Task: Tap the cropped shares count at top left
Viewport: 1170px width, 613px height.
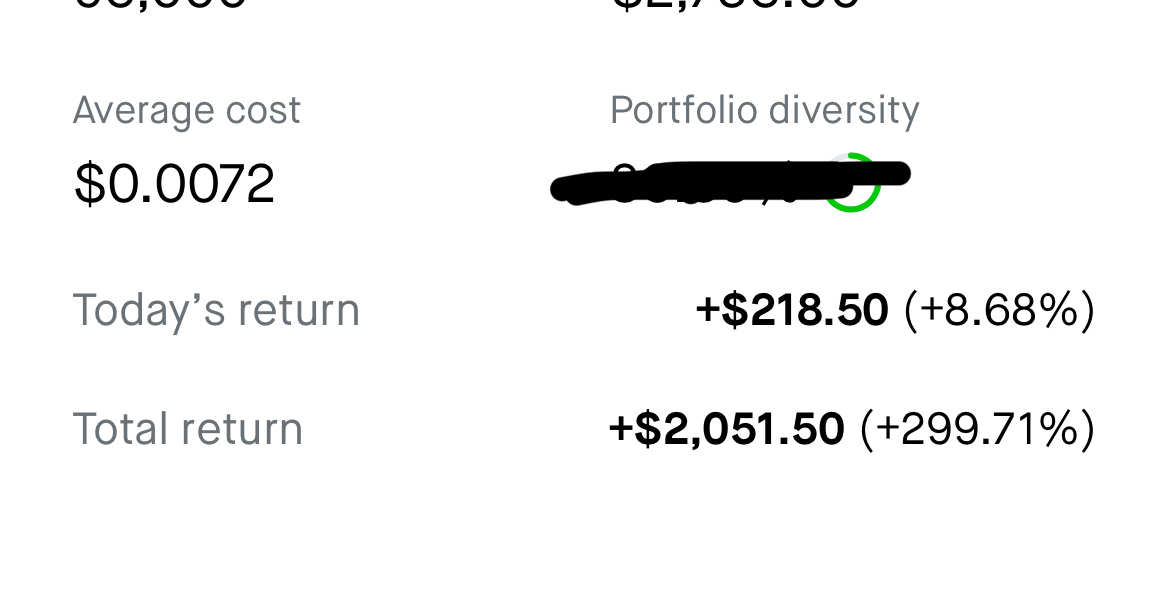Action: tap(160, 4)
